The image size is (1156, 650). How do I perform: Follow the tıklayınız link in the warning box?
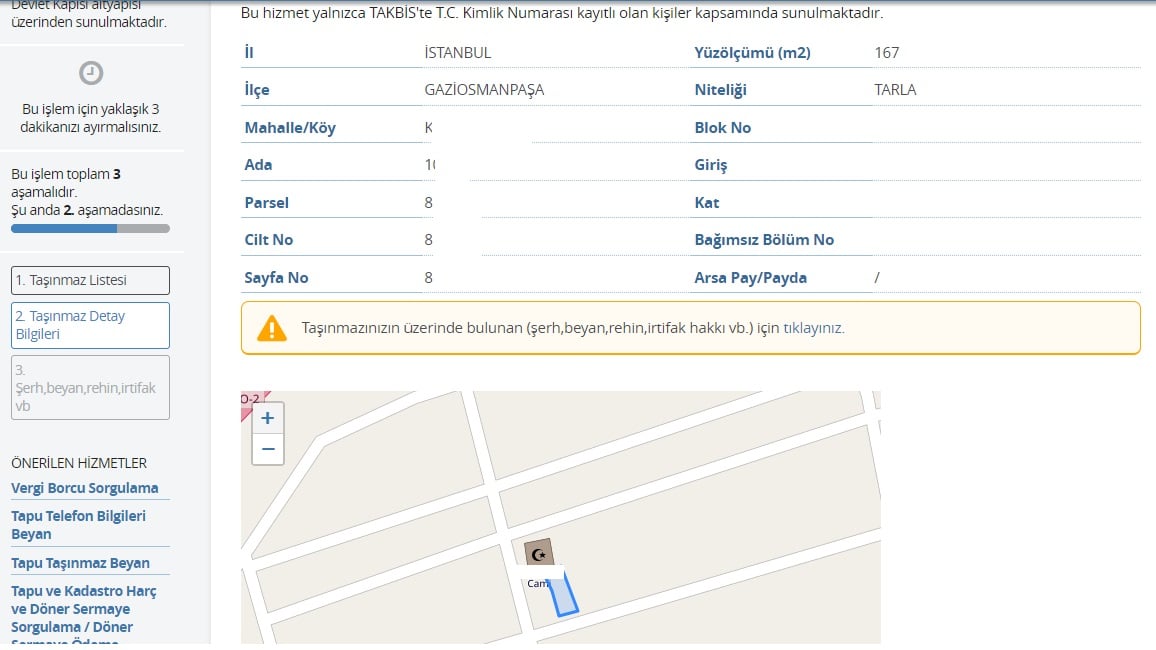click(813, 328)
